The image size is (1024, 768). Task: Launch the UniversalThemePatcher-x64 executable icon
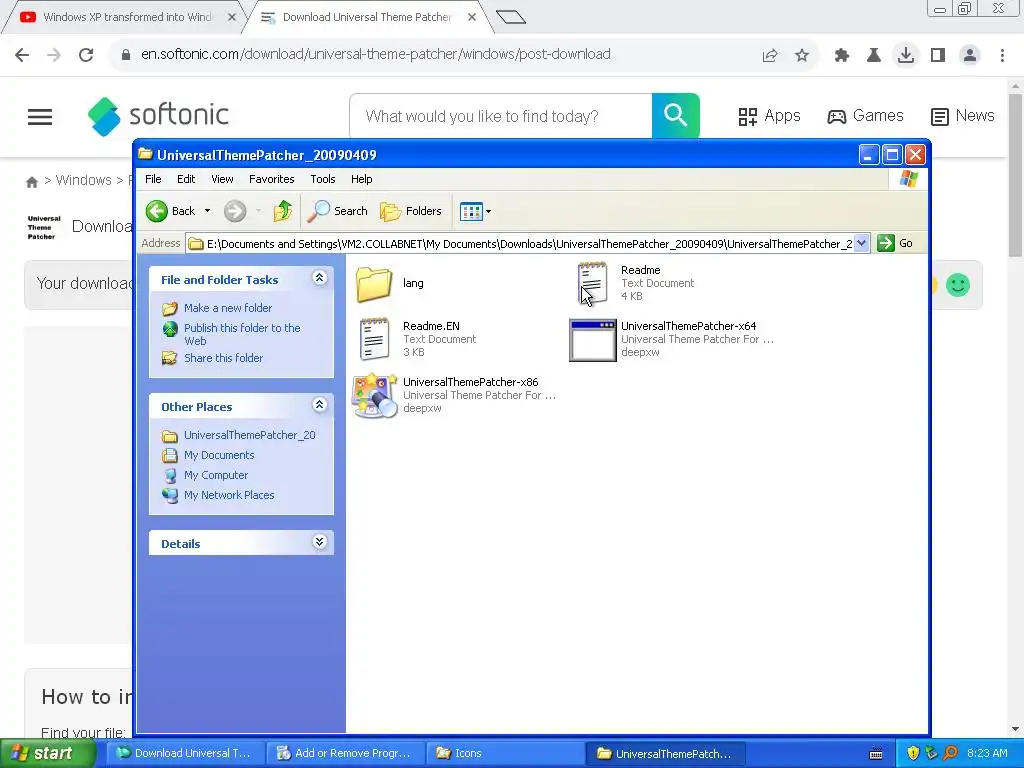[x=592, y=340]
